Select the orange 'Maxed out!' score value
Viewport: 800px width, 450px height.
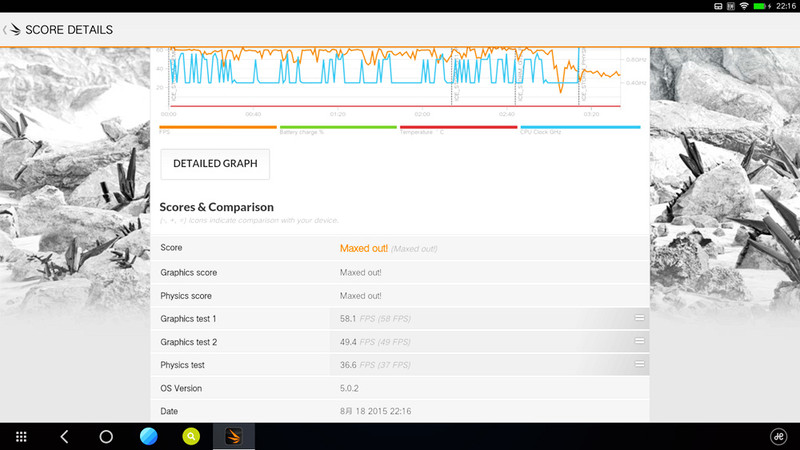[364, 248]
